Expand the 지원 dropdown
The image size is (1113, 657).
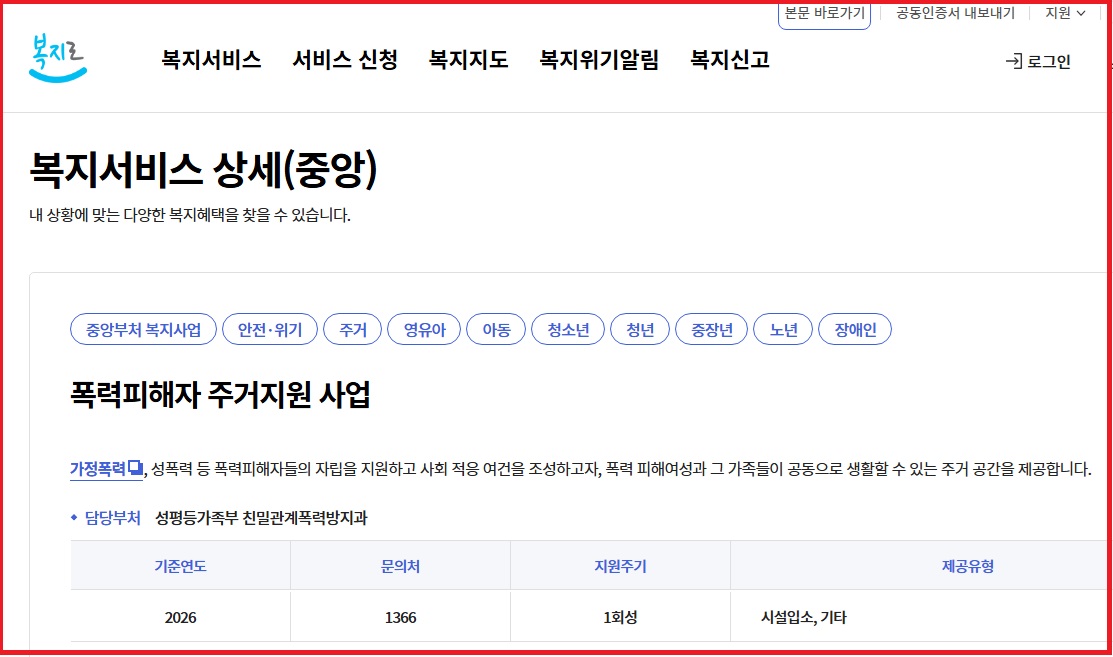[1065, 13]
